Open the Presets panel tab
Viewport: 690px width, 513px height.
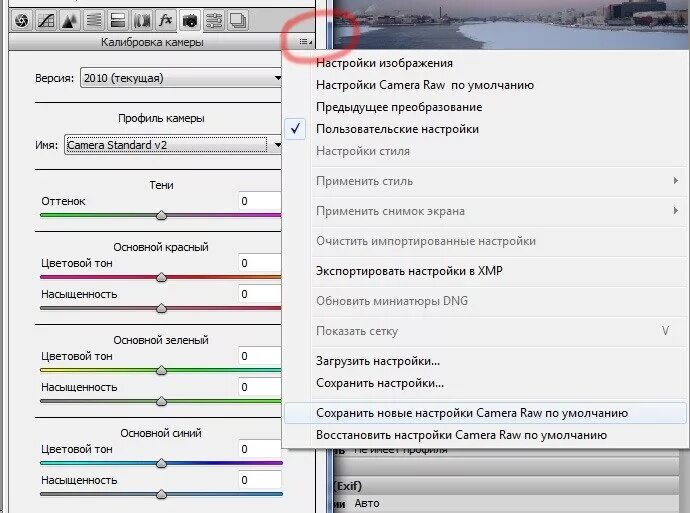(214, 20)
